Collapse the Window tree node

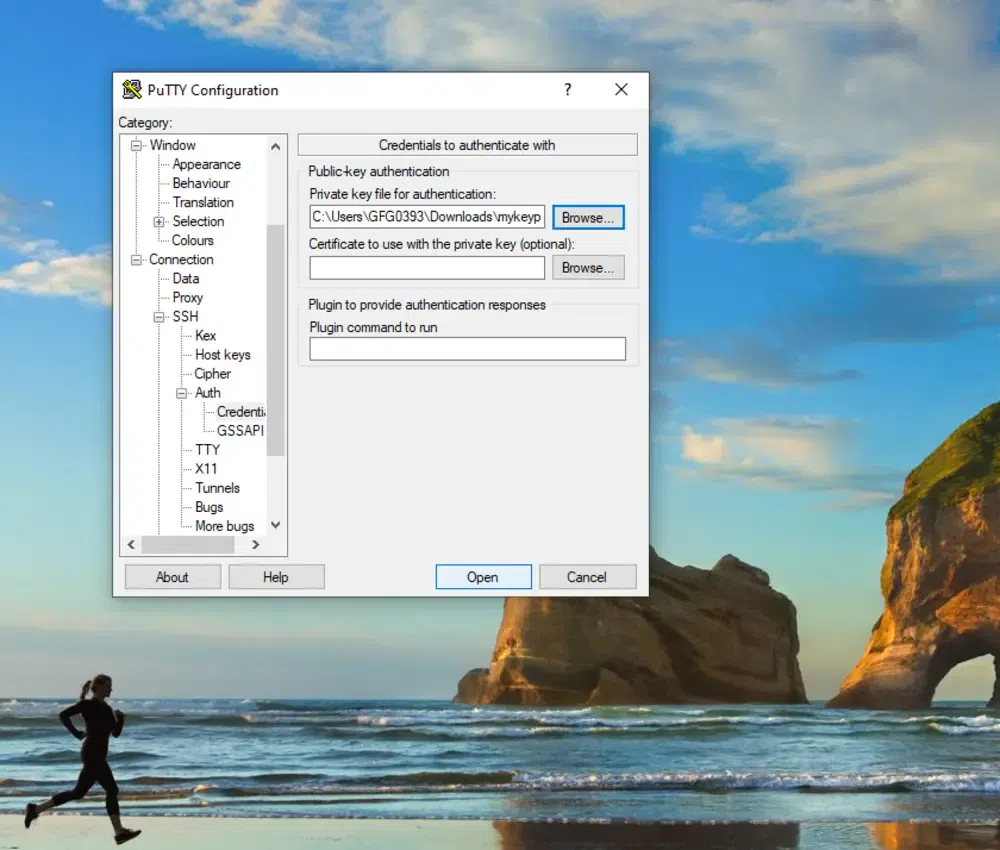136,145
